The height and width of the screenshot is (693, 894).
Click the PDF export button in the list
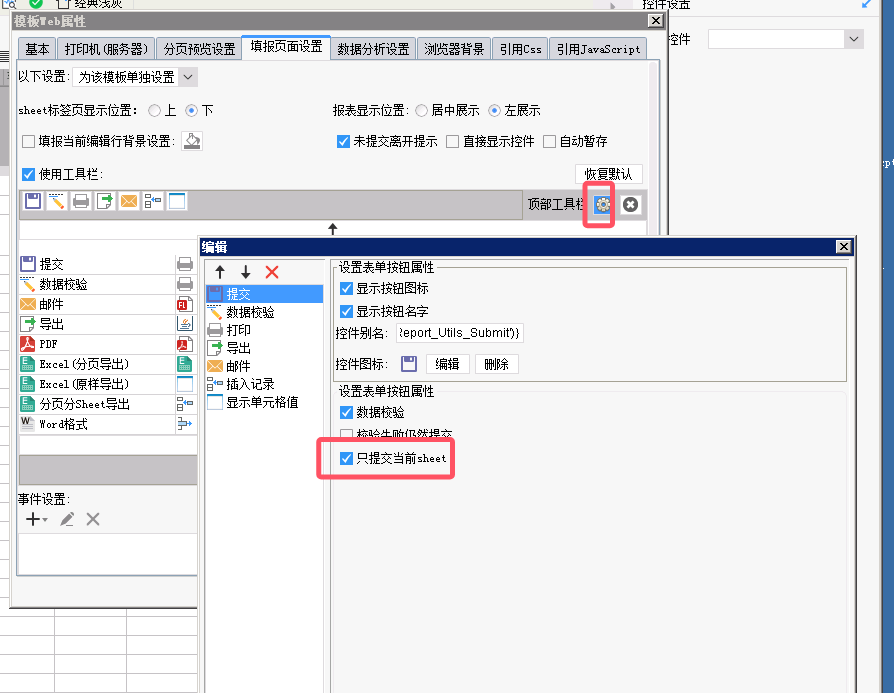[x=48, y=344]
